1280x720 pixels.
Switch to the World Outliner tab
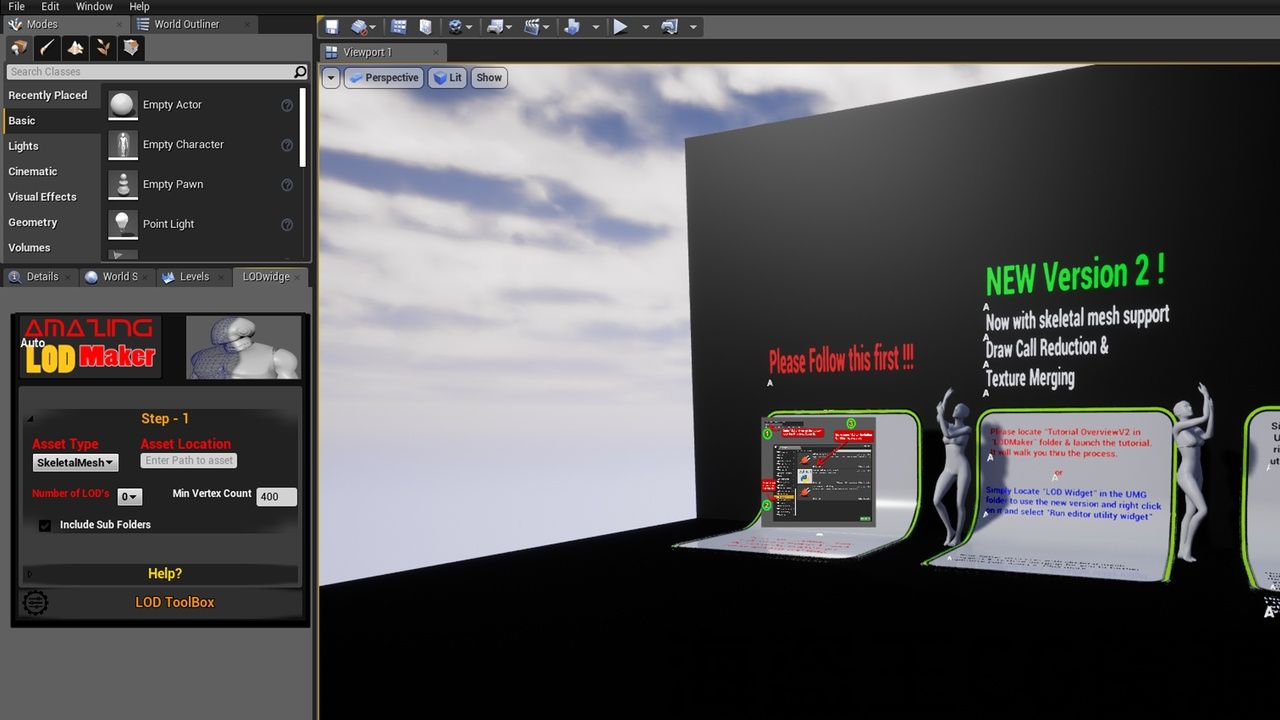pyautogui.click(x=186, y=24)
